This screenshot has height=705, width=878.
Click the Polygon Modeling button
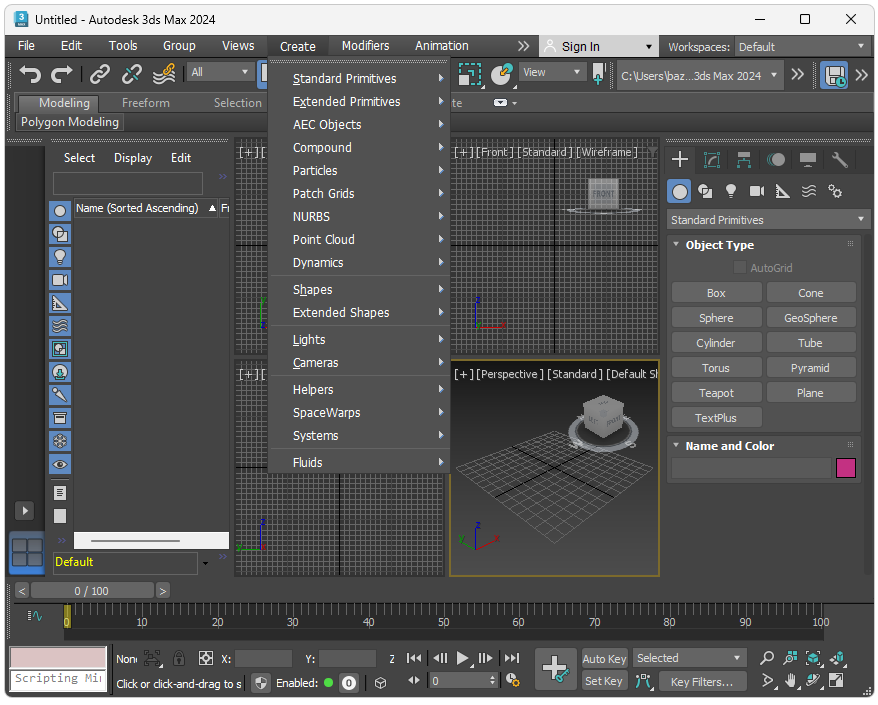point(70,122)
